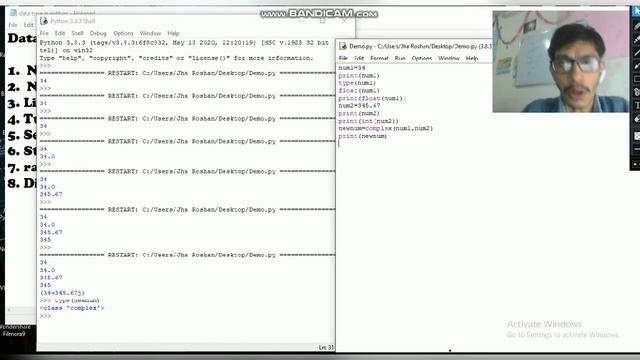
Task: Click the Demo.py window title icon
Action: pyautogui.click(x=342, y=46)
